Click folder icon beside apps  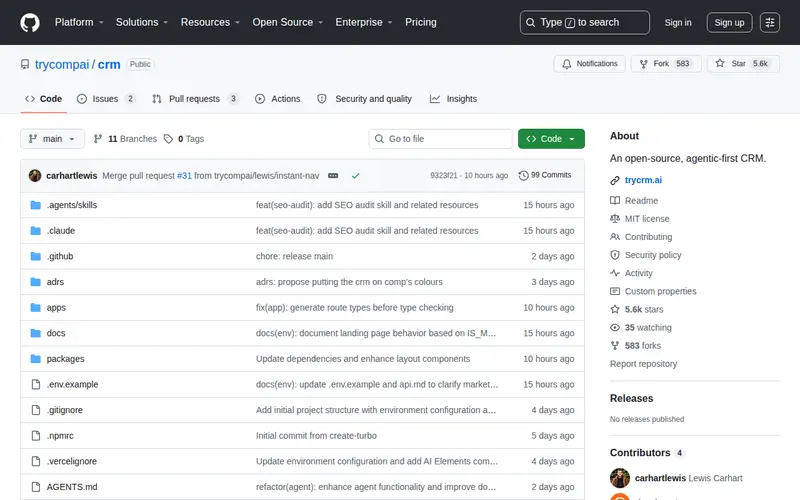pyautogui.click(x=36, y=308)
